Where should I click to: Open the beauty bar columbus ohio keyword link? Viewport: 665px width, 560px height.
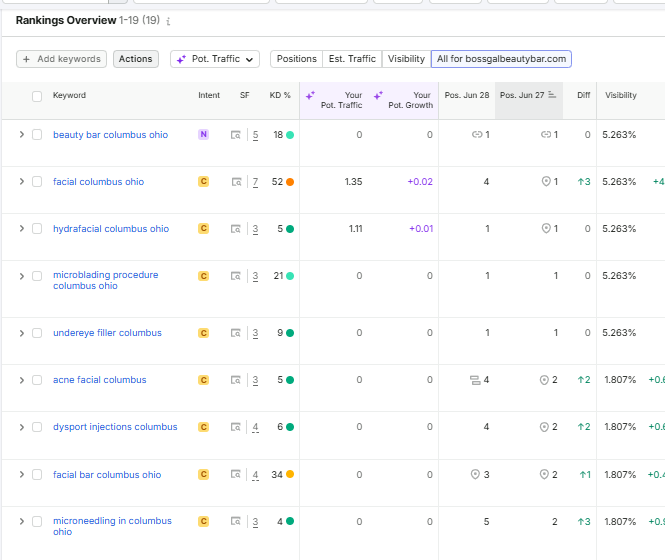[x=110, y=135]
